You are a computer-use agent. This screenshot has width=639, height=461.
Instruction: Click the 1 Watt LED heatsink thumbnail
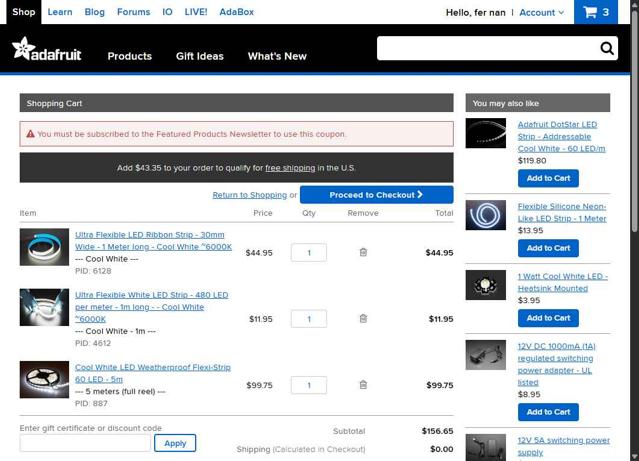coord(486,285)
